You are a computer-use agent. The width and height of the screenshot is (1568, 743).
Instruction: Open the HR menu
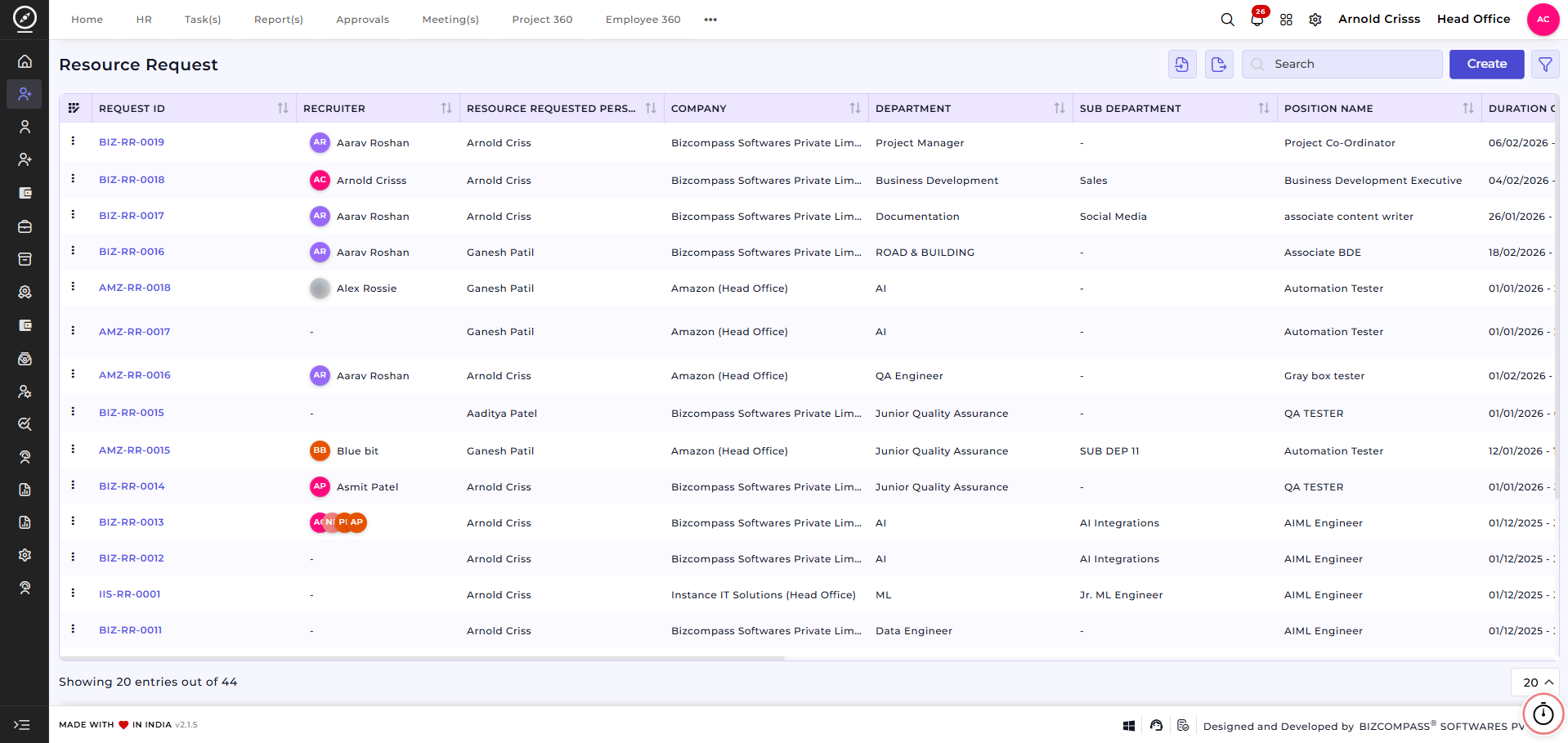[144, 20]
